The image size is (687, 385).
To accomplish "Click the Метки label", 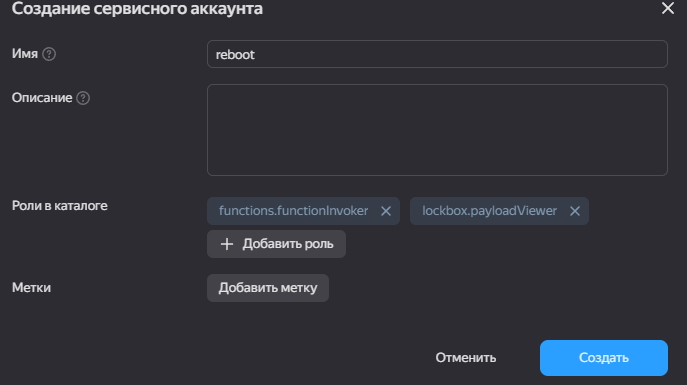I will 31,288.
